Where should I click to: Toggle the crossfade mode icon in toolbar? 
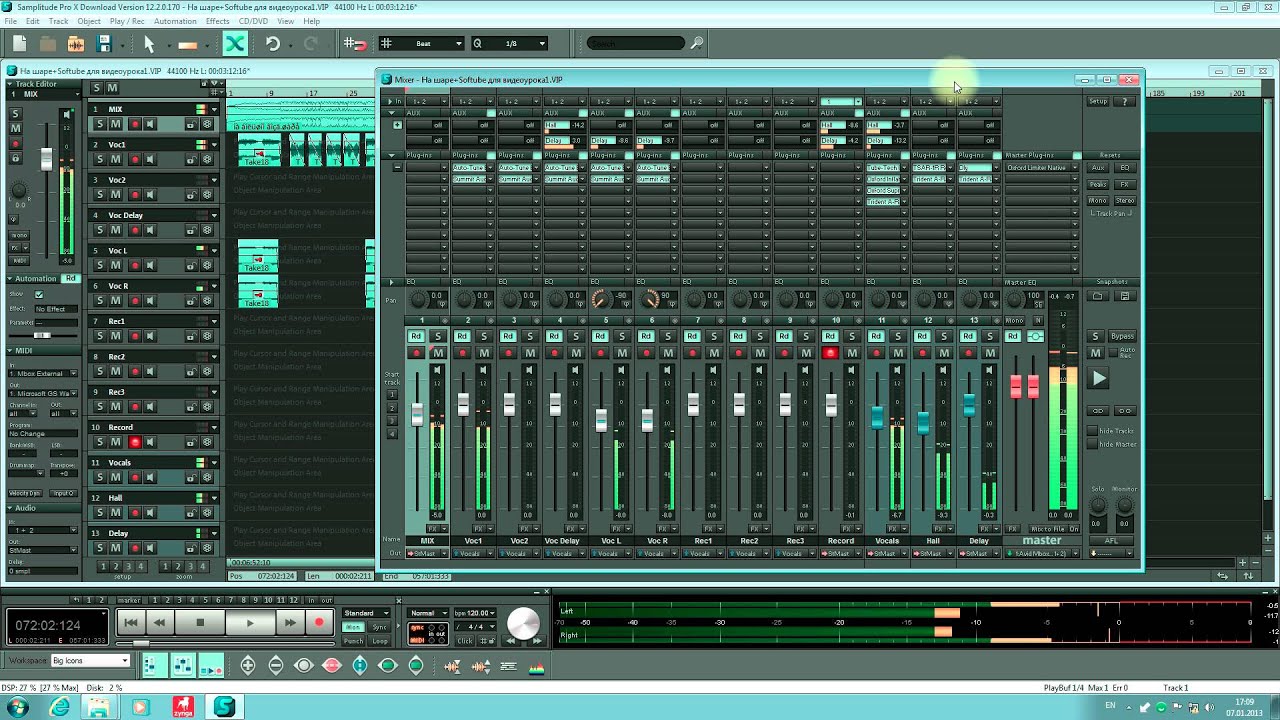pos(234,44)
